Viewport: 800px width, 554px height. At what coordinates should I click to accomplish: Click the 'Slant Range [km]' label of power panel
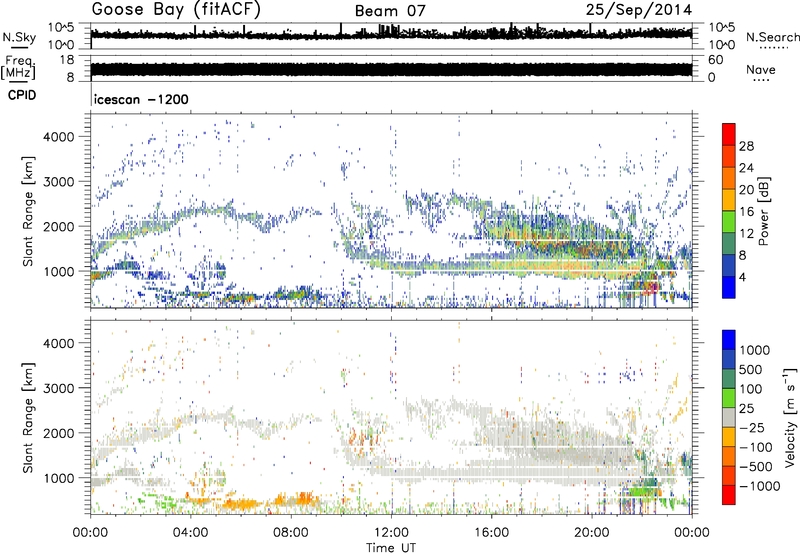tap(28, 212)
